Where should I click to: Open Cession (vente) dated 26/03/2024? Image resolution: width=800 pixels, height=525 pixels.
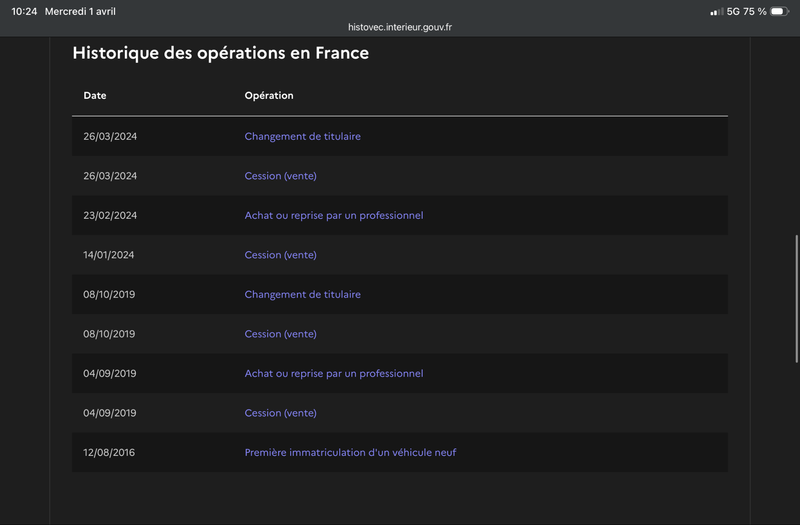(280, 176)
